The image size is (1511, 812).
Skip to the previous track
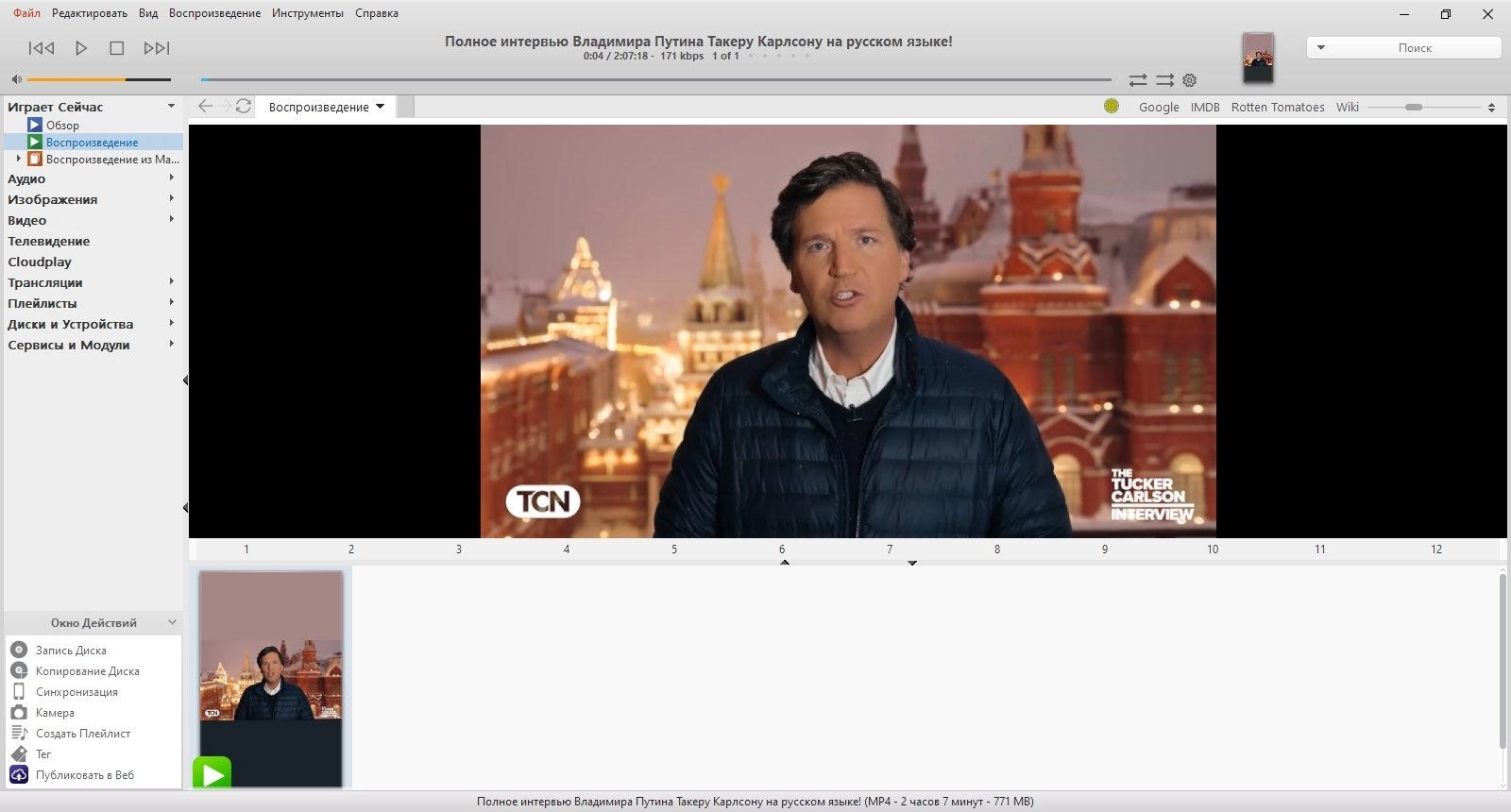click(42, 48)
